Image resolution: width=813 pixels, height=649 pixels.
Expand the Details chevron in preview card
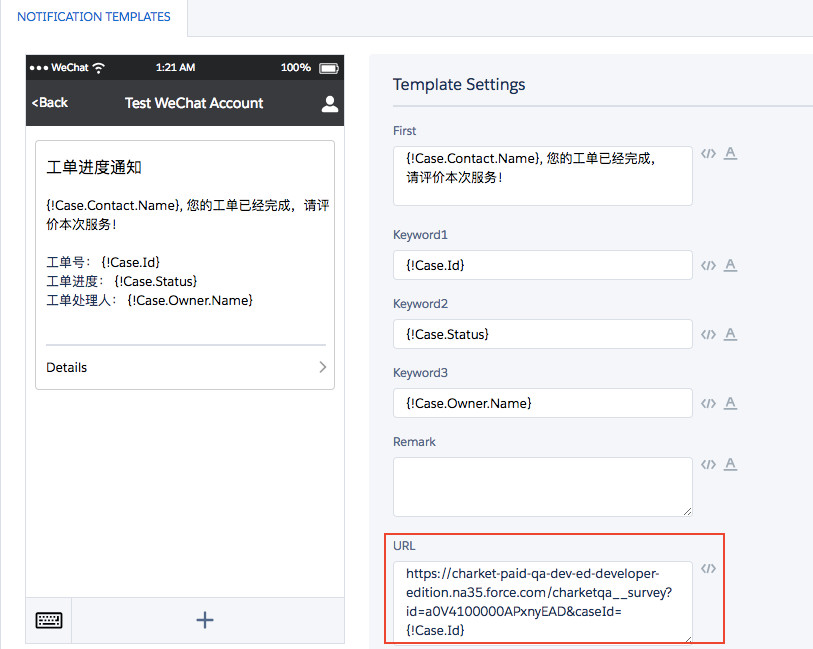tap(322, 367)
